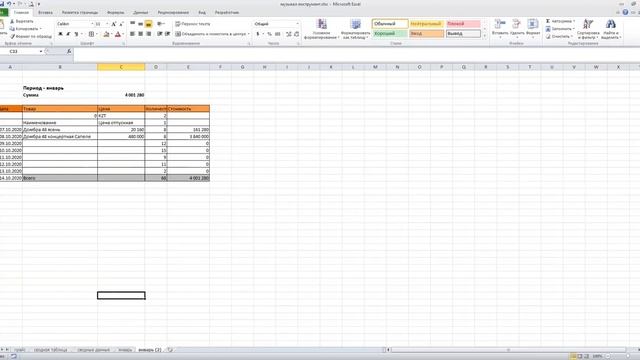The height and width of the screenshot is (360, 640).
Task: Apply accounting currency format icon
Action: 258,34
